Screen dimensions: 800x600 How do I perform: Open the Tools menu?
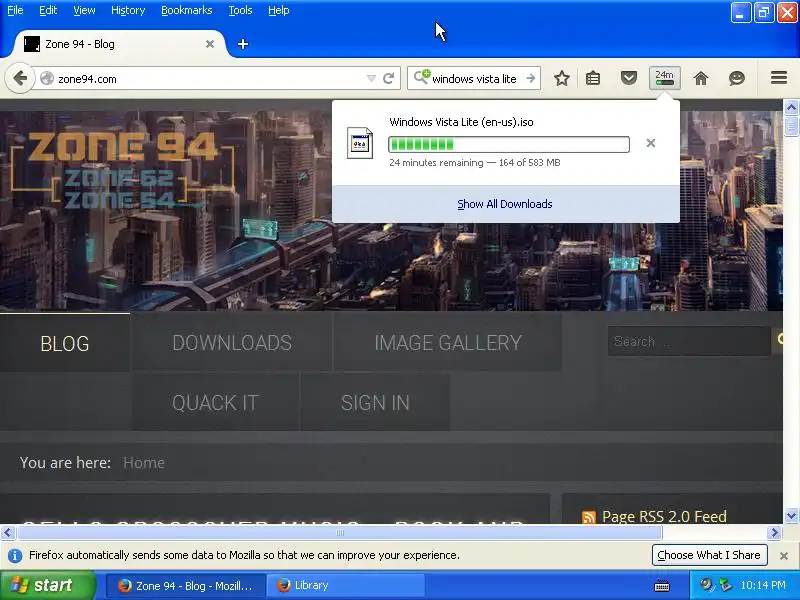pos(240,10)
